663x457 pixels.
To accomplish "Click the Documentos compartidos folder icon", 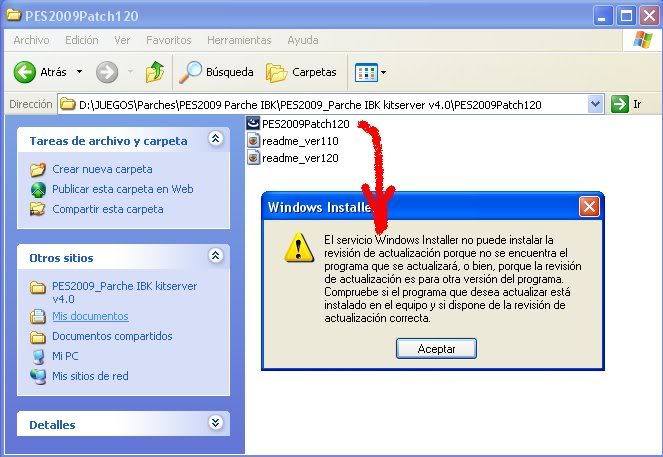I will (x=38, y=337).
